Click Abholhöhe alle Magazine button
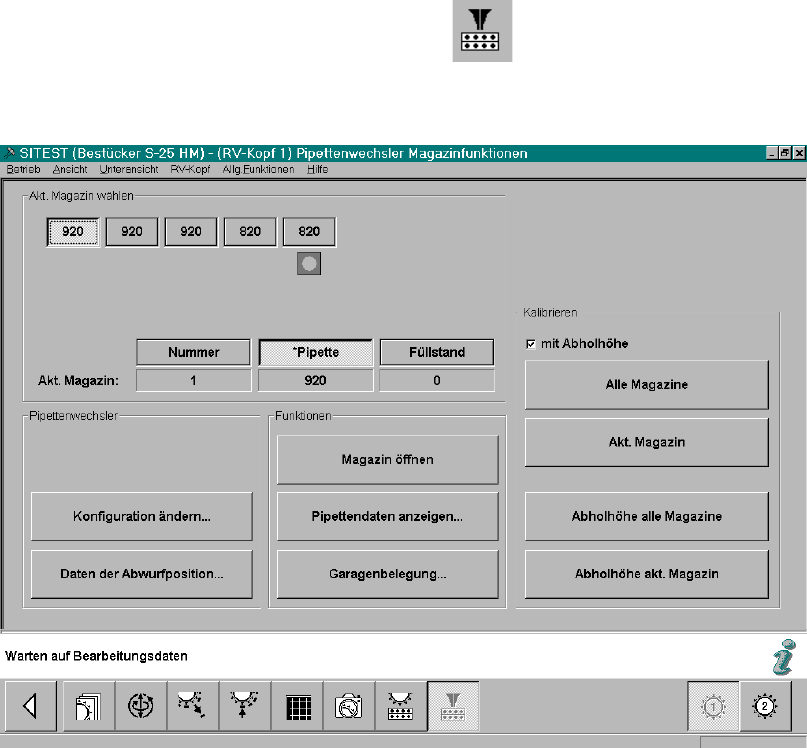This screenshot has width=807, height=748. [x=646, y=516]
